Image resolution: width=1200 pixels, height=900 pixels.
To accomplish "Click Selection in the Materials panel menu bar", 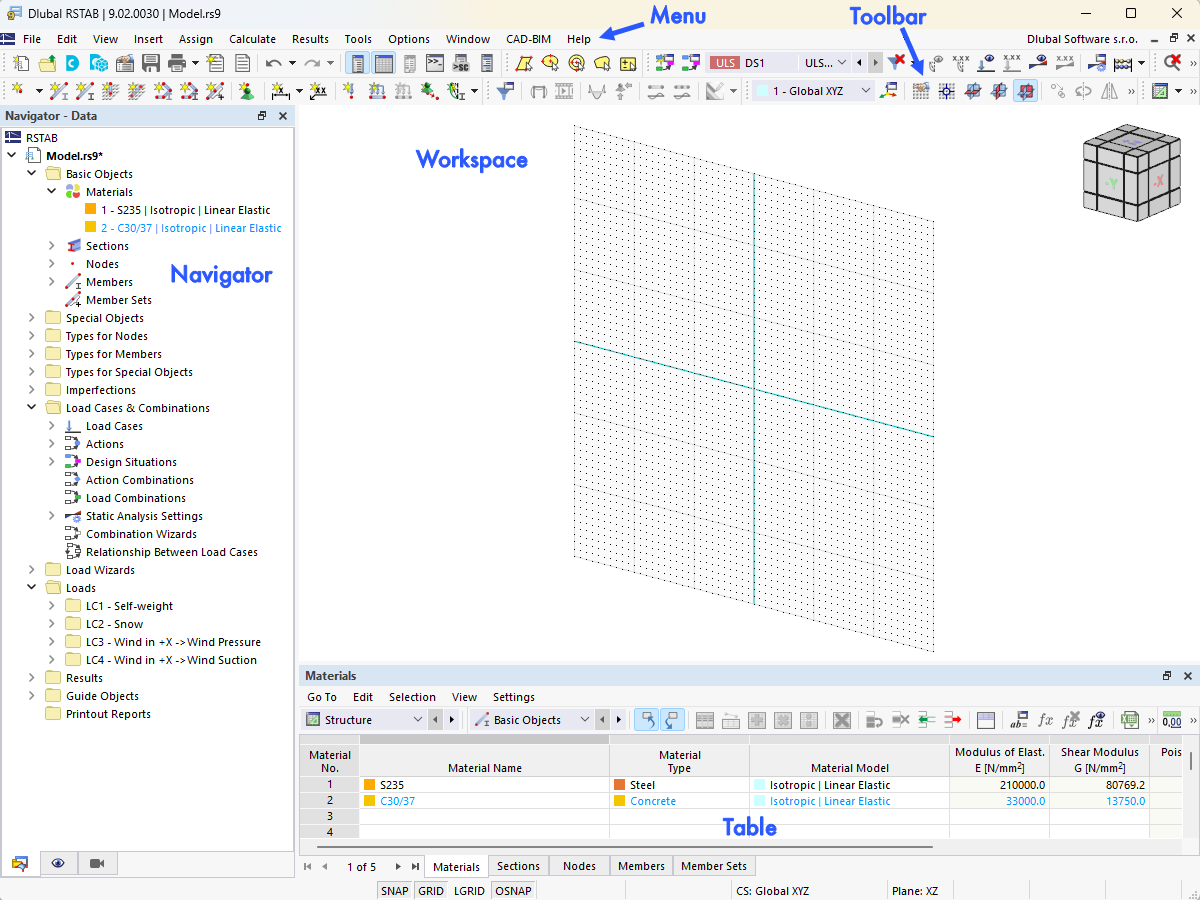I will (412, 696).
